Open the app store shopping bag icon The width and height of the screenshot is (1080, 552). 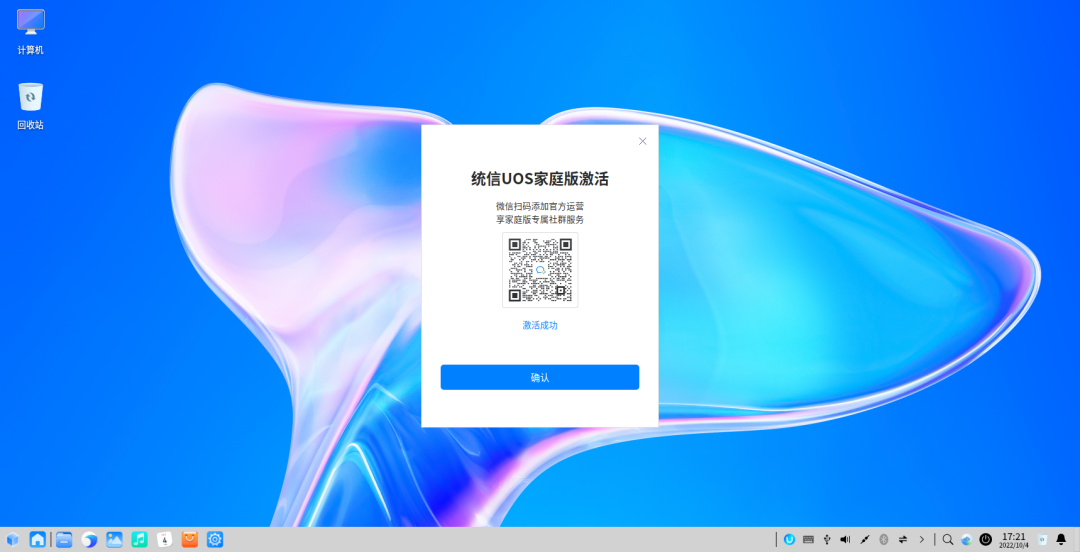(189, 540)
